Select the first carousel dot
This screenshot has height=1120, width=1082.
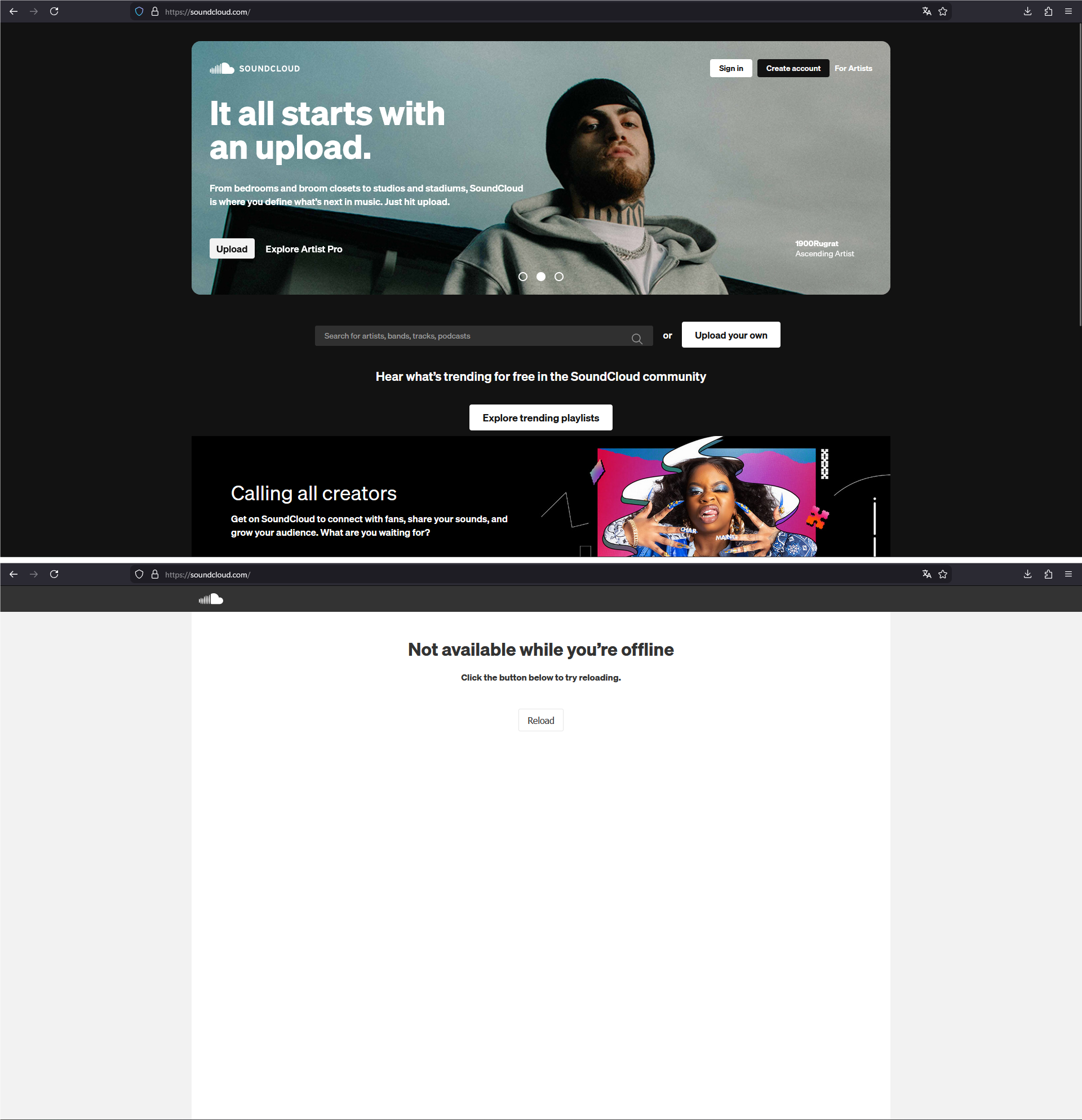(x=522, y=277)
